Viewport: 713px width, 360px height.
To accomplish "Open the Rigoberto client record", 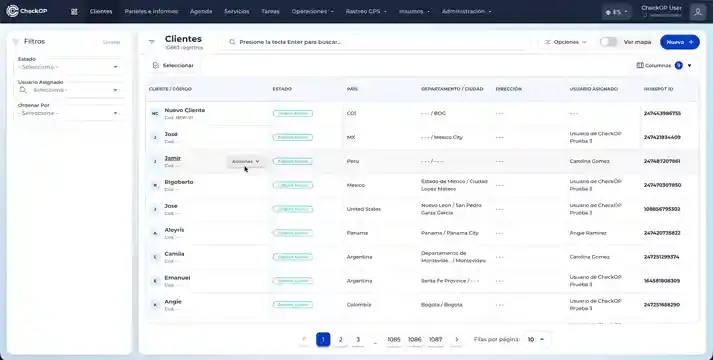I will point(179,182).
